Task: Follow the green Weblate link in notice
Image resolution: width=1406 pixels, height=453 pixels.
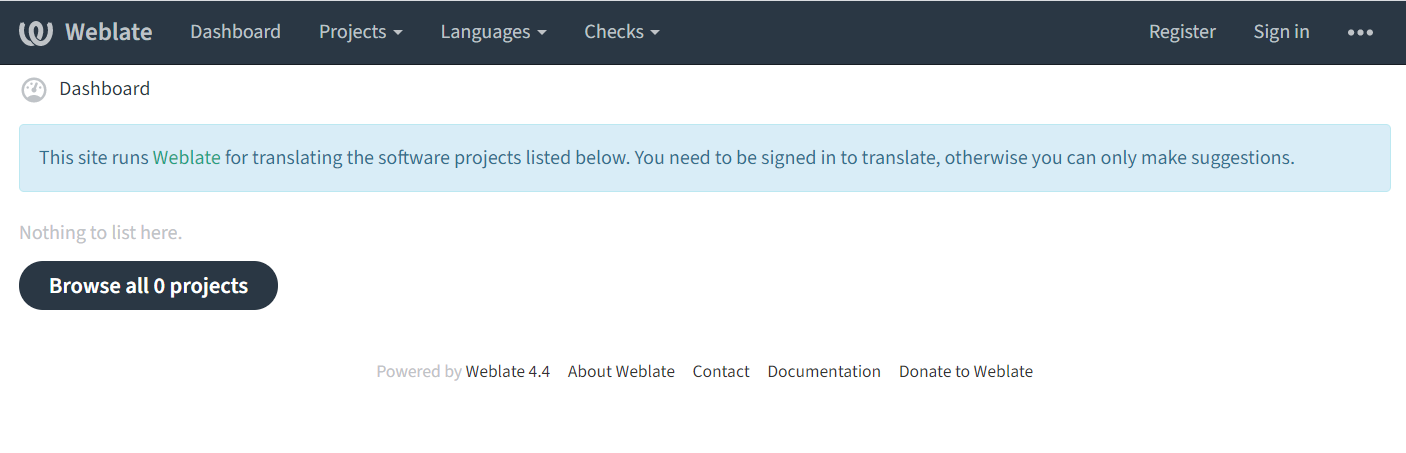Action: point(187,158)
